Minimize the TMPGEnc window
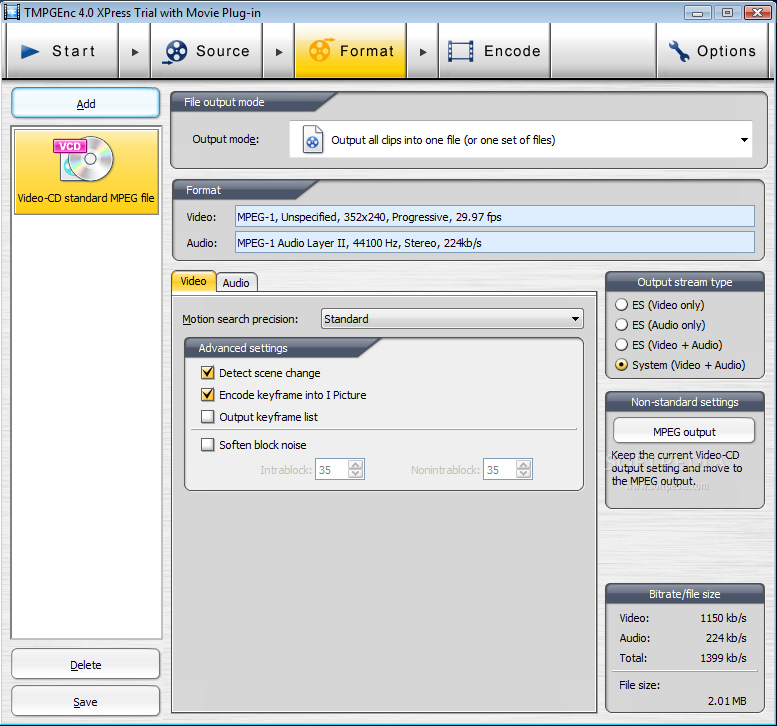This screenshot has width=777, height=726. pos(698,12)
